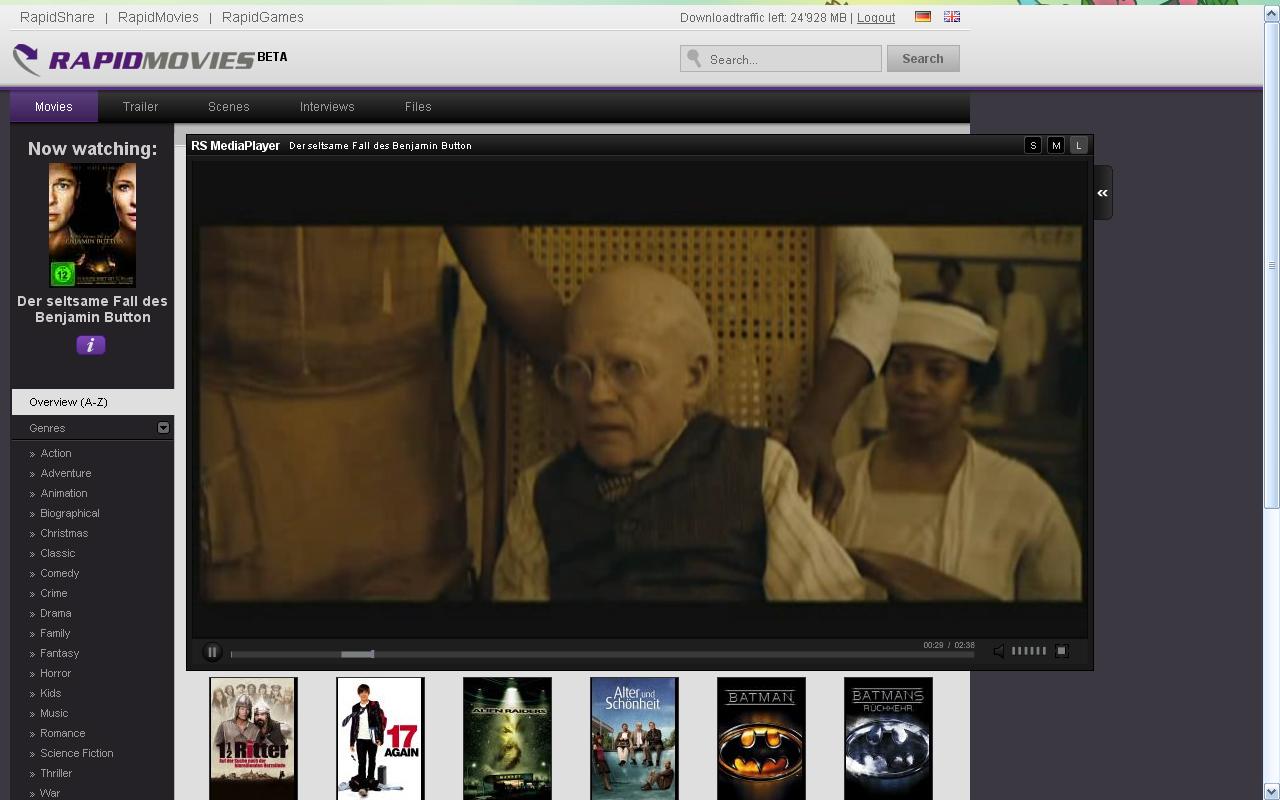
Task: Click the Benjamin Button cover under Now watching
Action: click(92, 225)
